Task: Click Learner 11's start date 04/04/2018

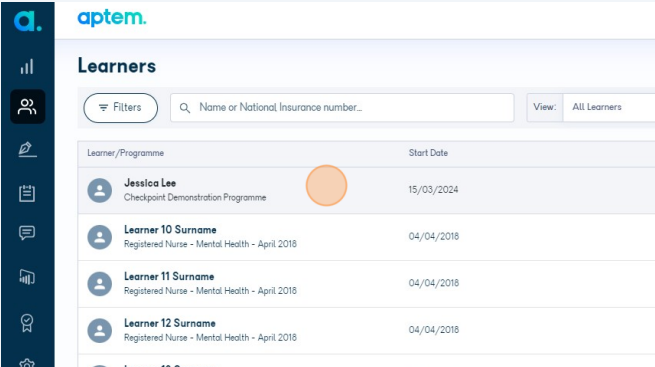Action: (434, 283)
